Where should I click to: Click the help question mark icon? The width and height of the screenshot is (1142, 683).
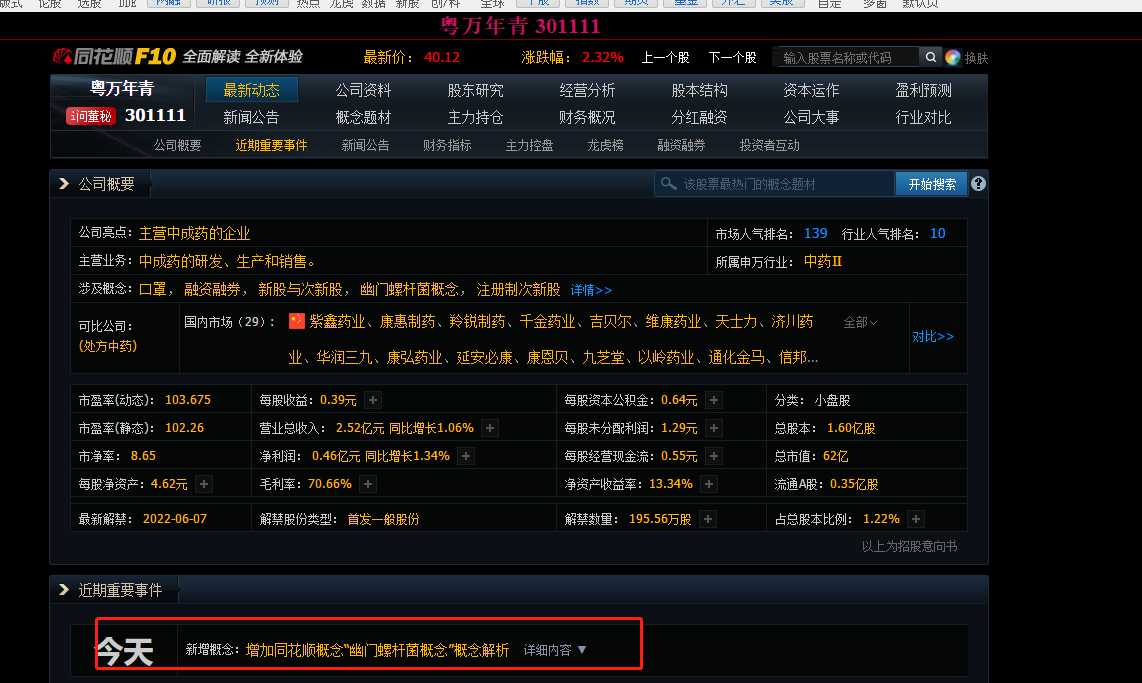978,183
